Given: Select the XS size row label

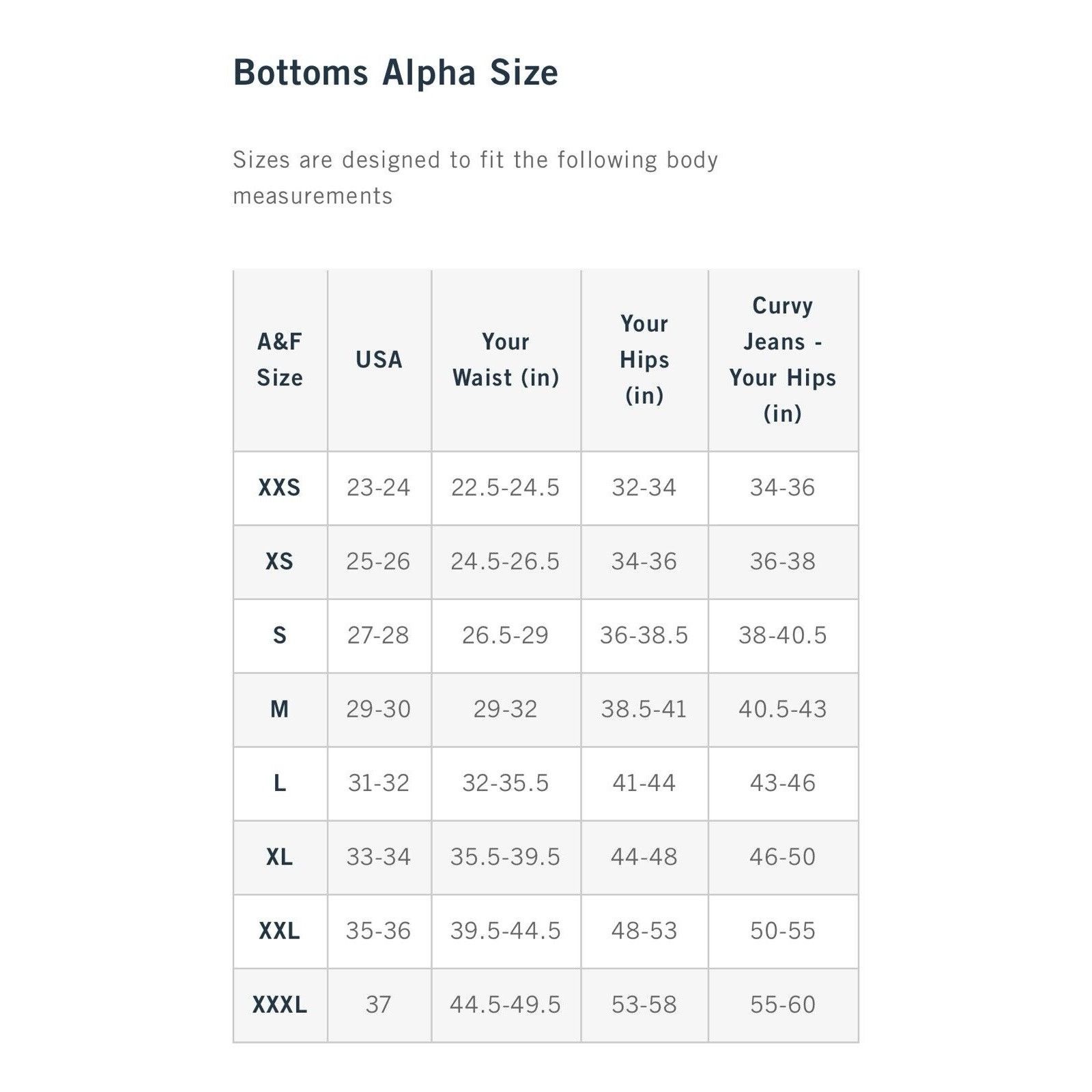Looking at the screenshot, I should pos(280,561).
